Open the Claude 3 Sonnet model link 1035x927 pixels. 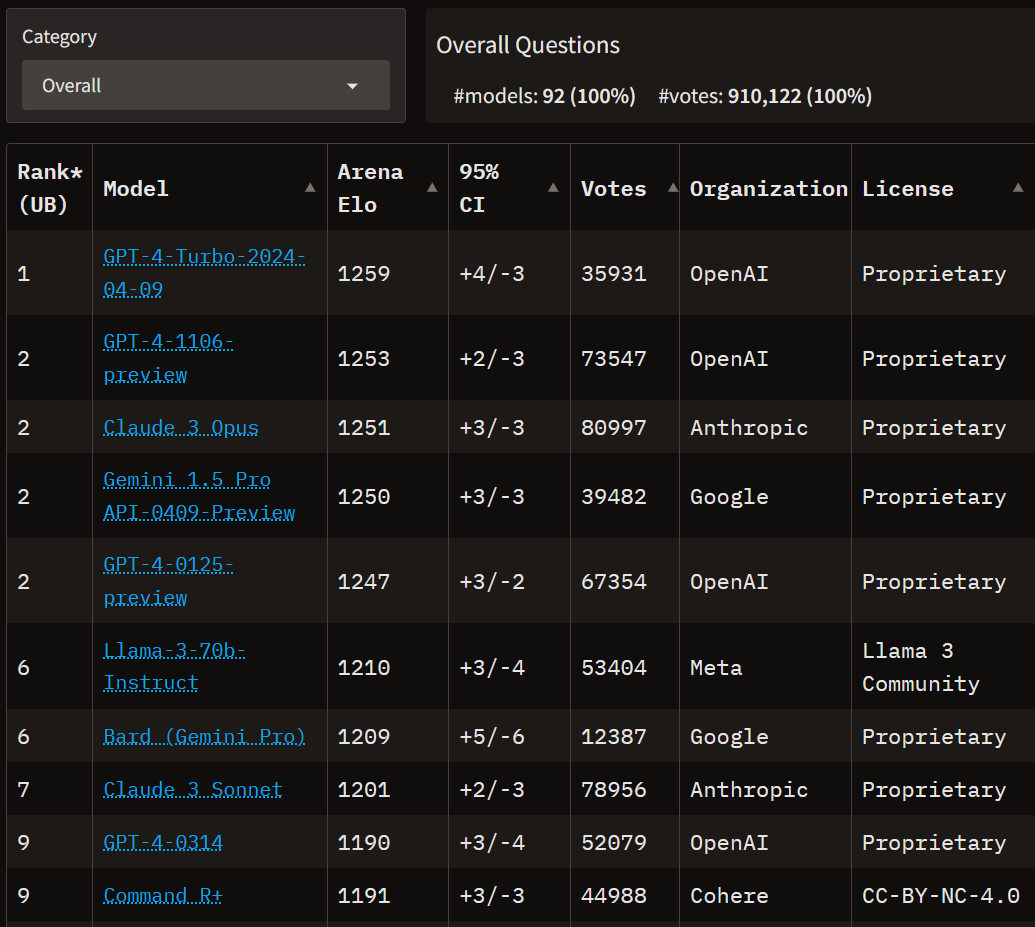coord(193,789)
